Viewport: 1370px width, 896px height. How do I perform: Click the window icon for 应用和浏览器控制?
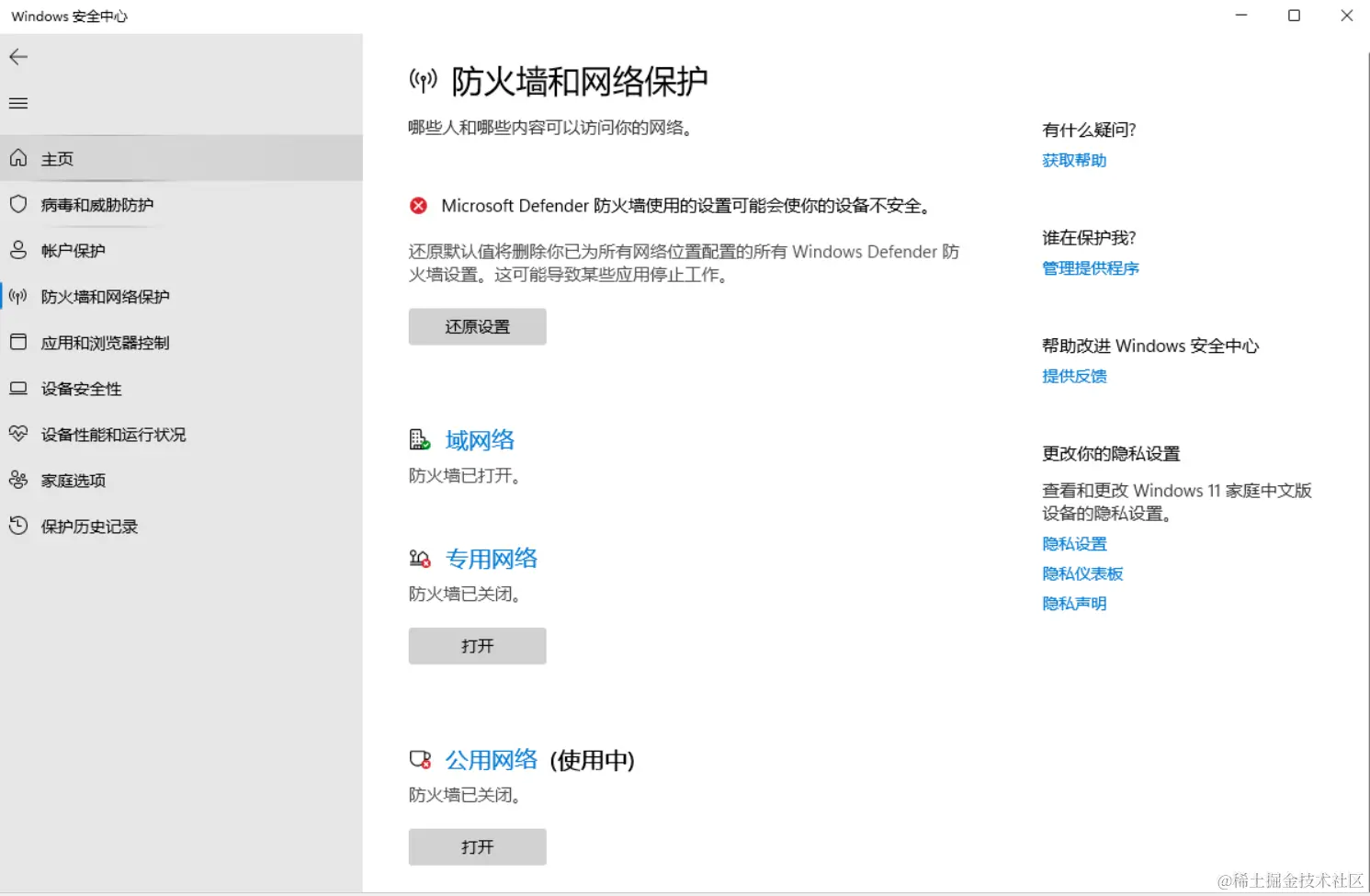(18, 342)
